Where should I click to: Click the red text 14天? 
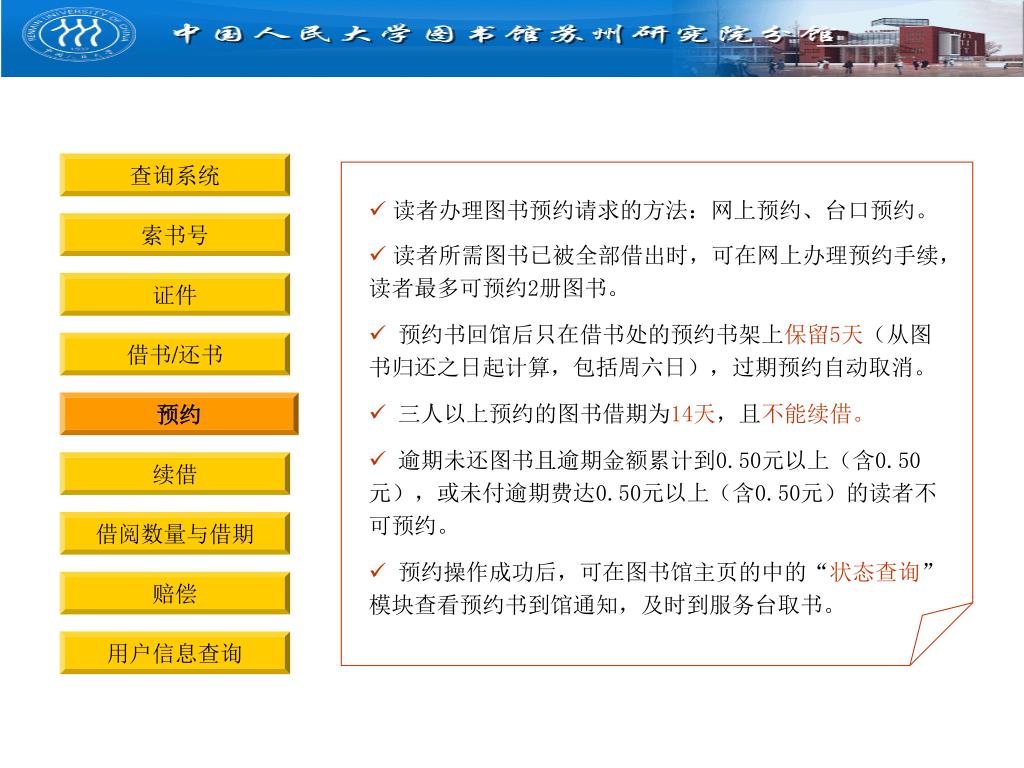coord(692,413)
